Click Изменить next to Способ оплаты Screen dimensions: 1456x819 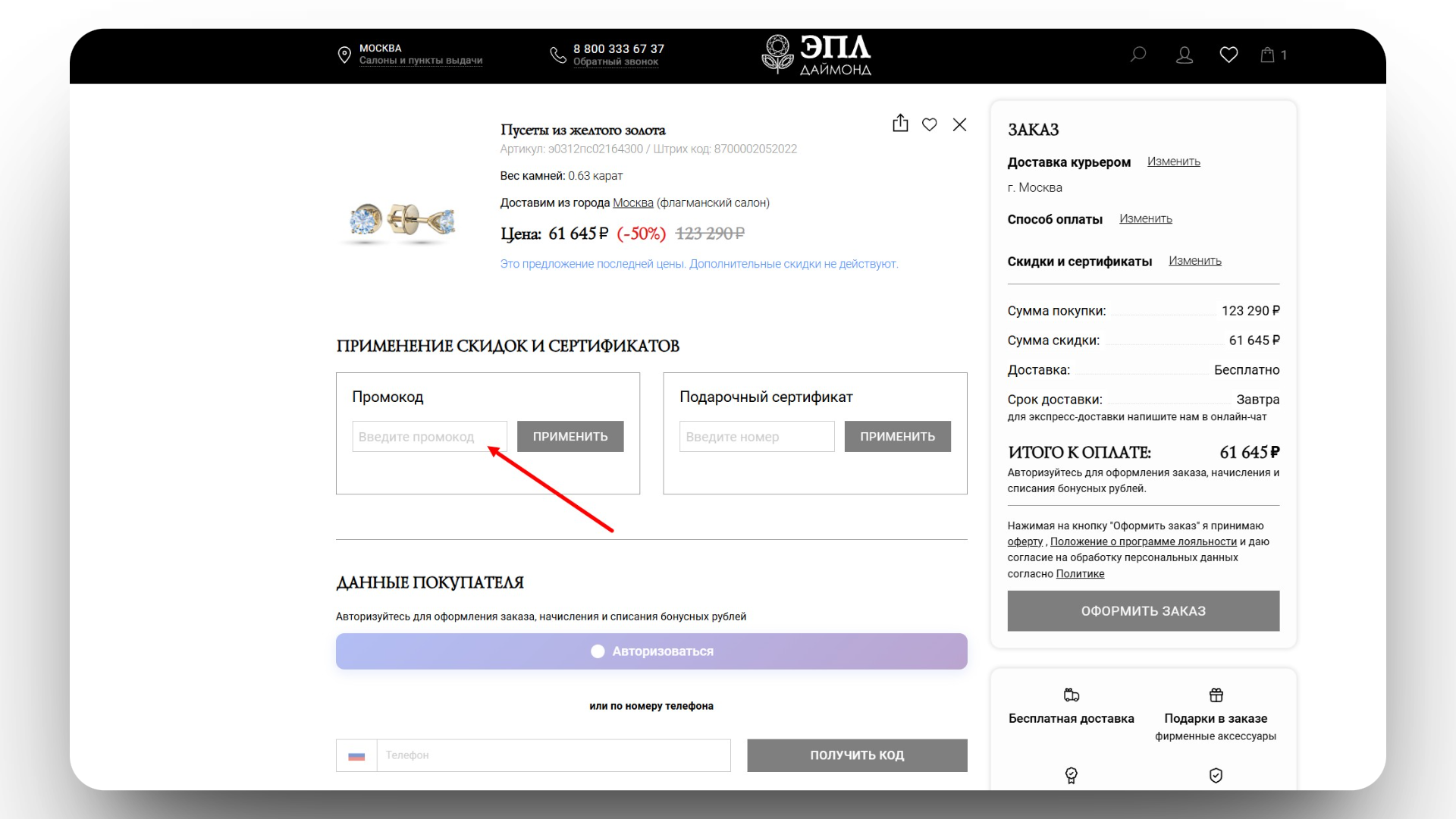coord(1145,218)
